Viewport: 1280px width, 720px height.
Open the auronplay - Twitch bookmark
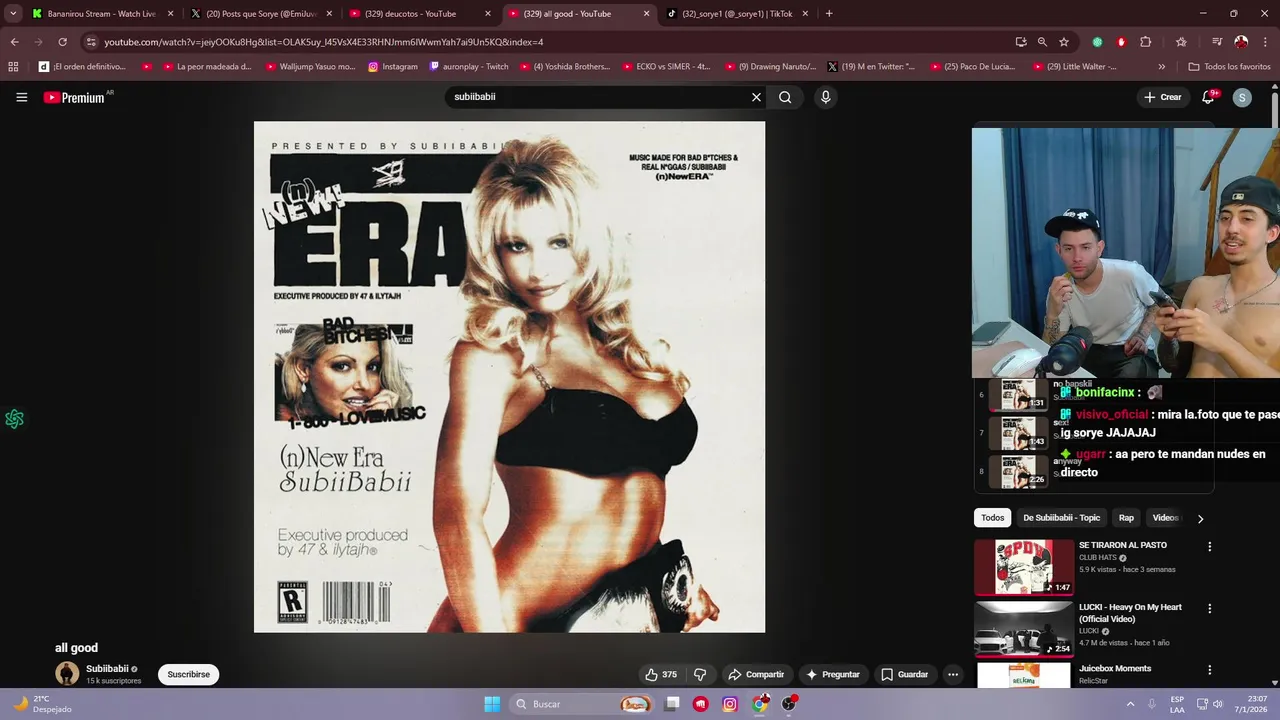tap(469, 67)
